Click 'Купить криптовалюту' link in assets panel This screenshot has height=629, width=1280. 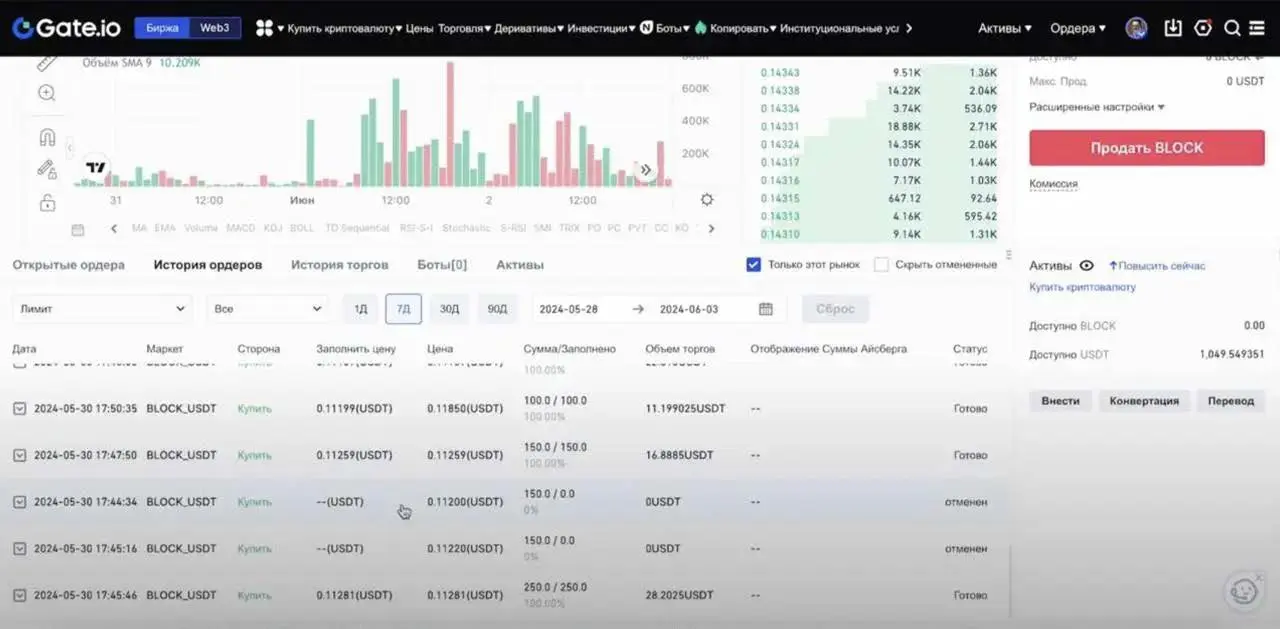1082,287
